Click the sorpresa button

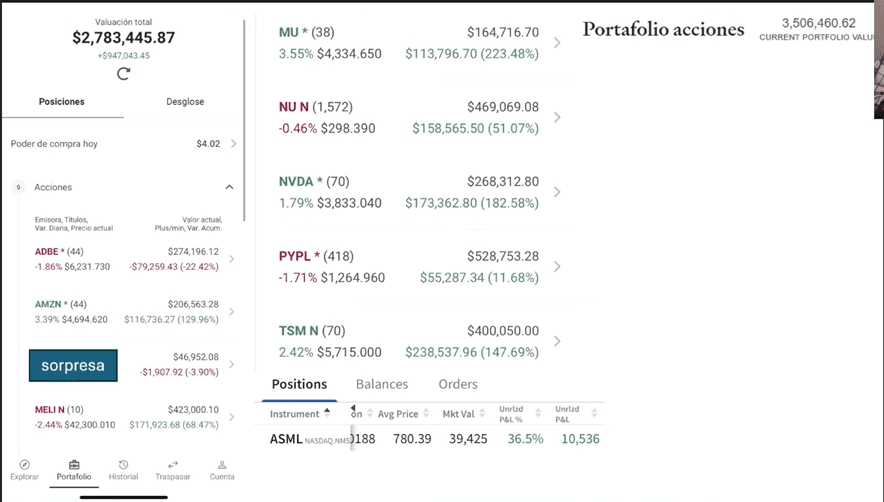pos(73,366)
